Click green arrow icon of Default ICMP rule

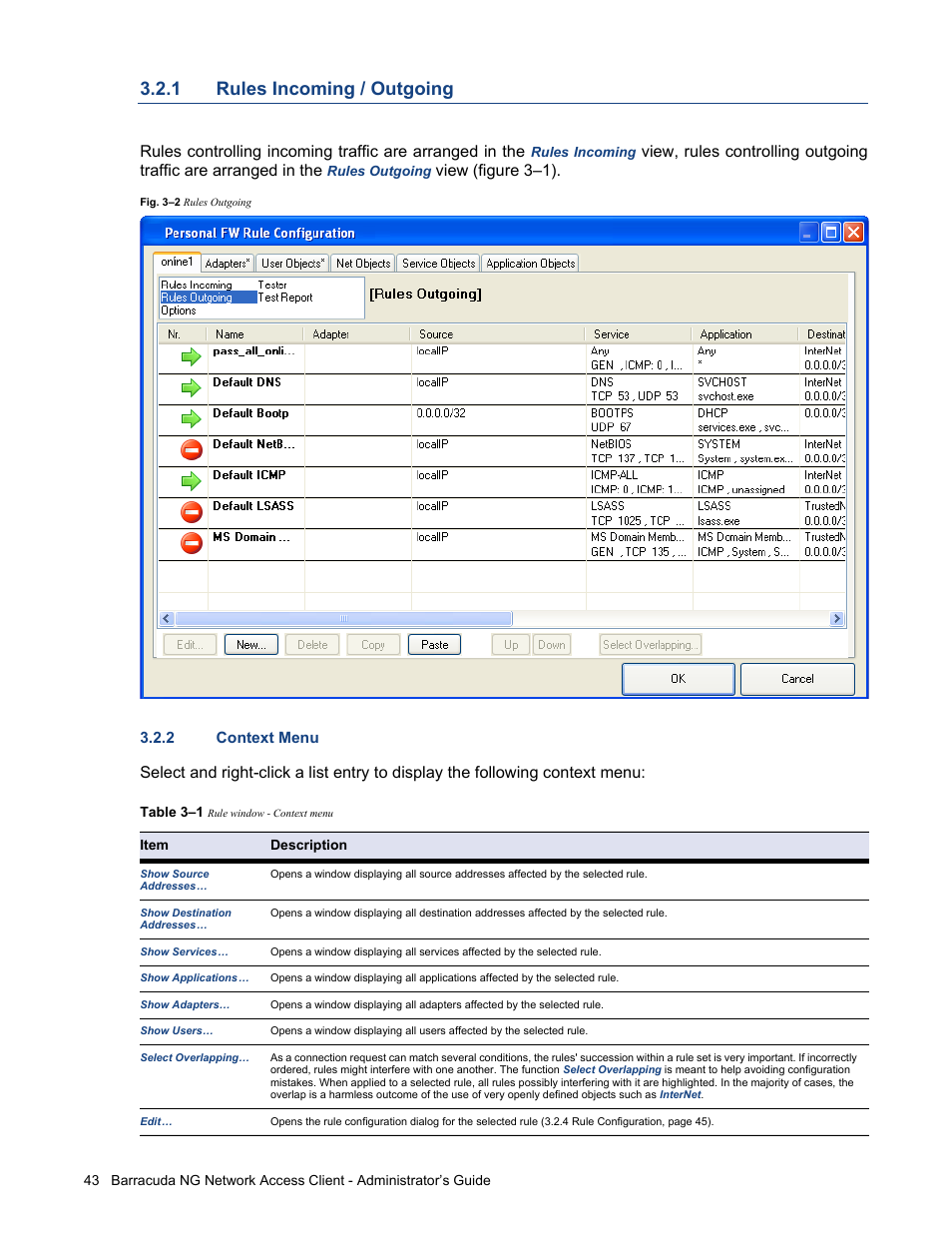(x=191, y=481)
